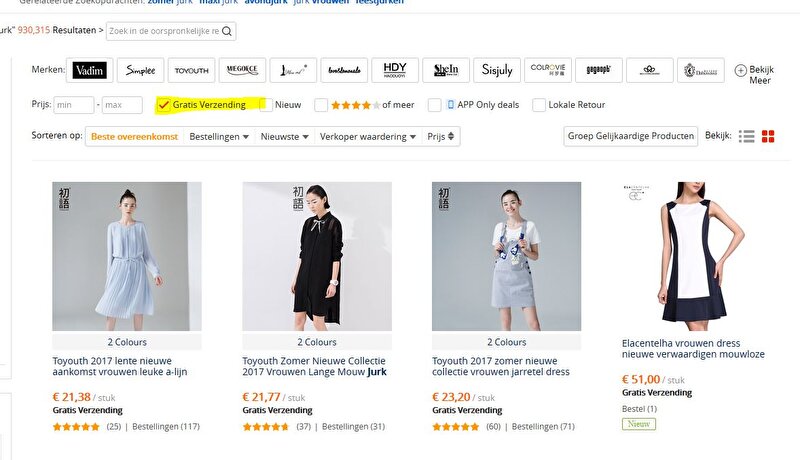Open Elacentelha vrouwen dress title
The image size is (800, 460).
click(693, 349)
